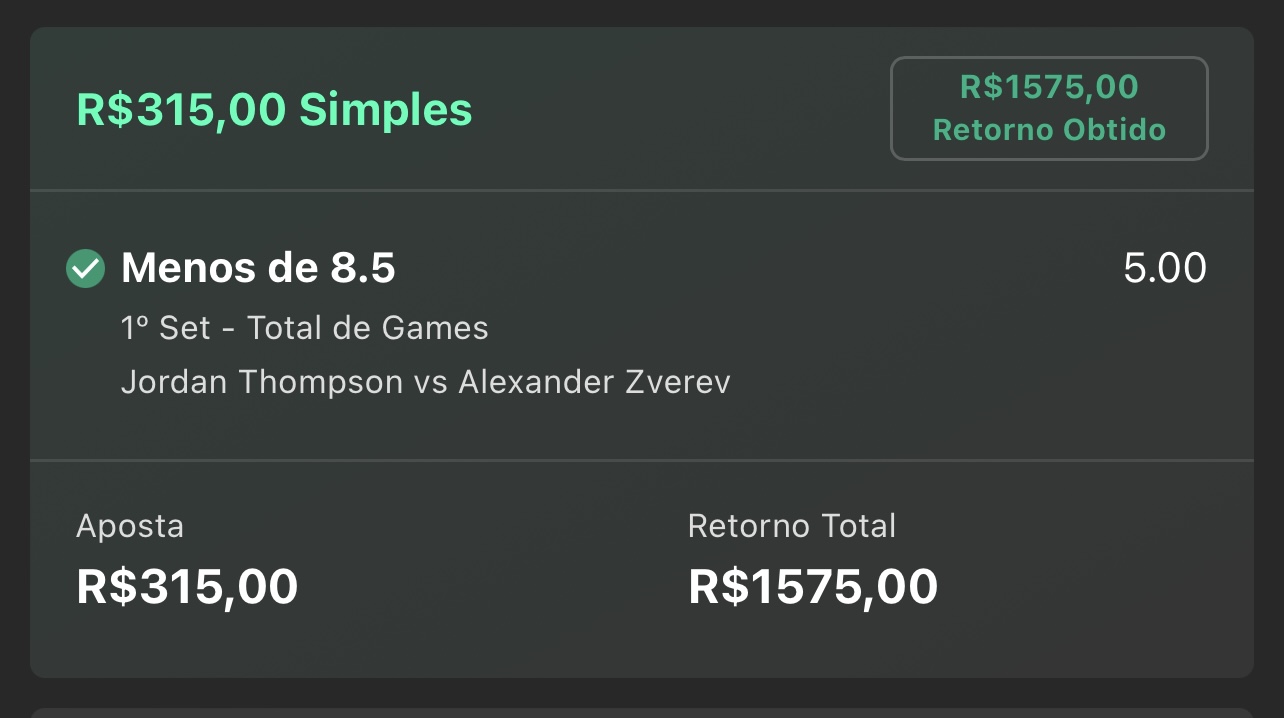Click the green won checkmark icon
The image size is (1284, 718).
85,268
